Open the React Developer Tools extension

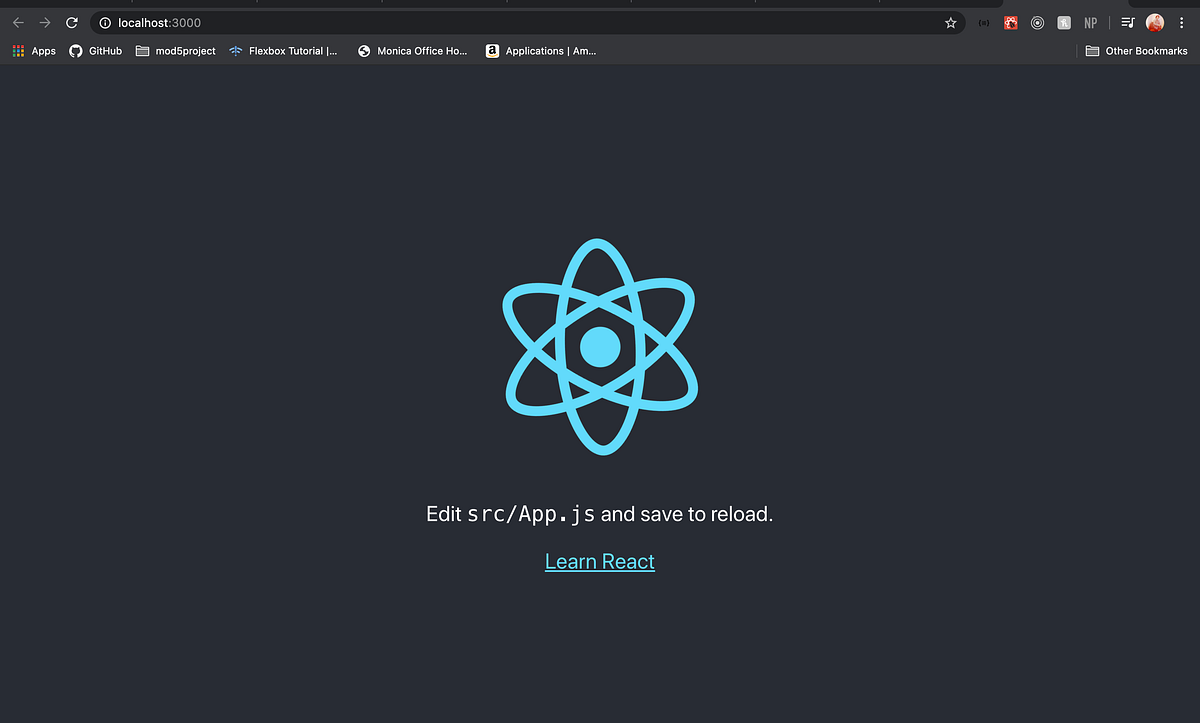[1010, 22]
